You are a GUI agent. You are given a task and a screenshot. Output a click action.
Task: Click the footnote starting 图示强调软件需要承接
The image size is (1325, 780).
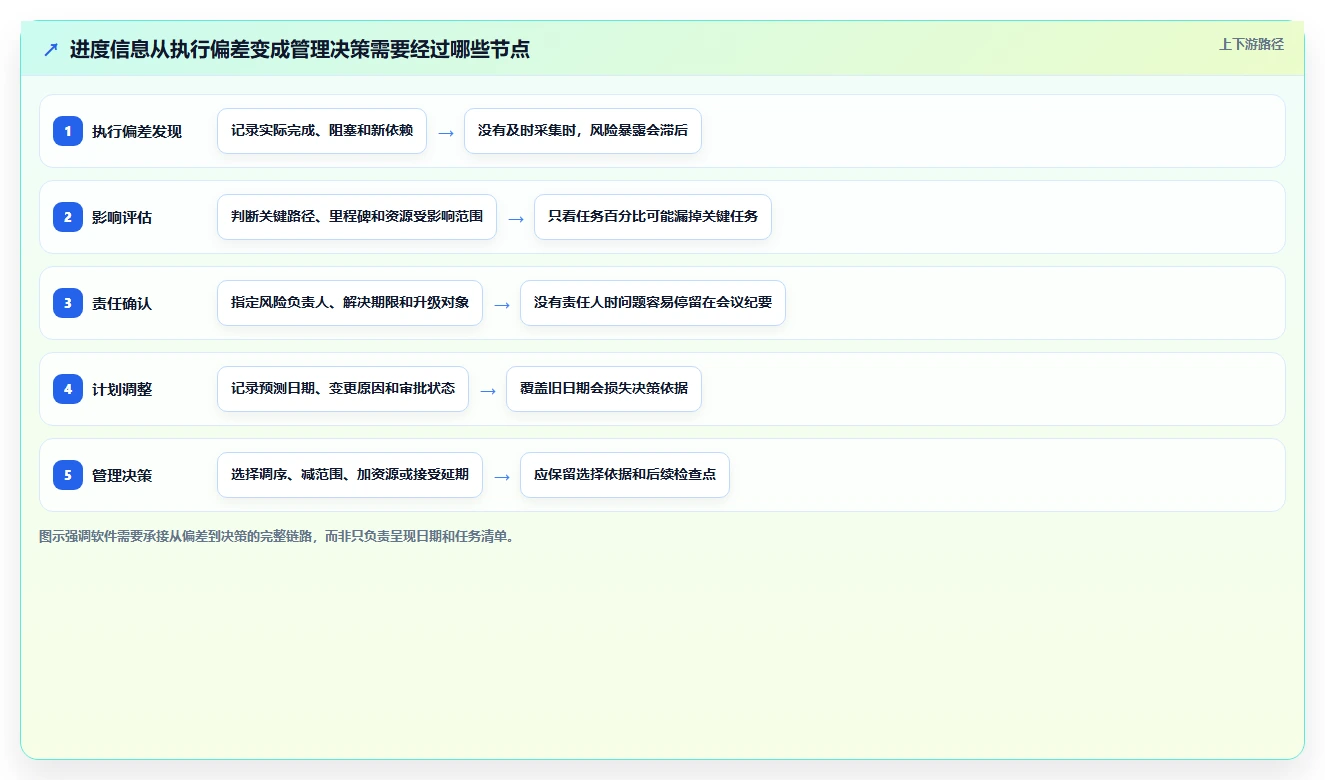click(278, 536)
